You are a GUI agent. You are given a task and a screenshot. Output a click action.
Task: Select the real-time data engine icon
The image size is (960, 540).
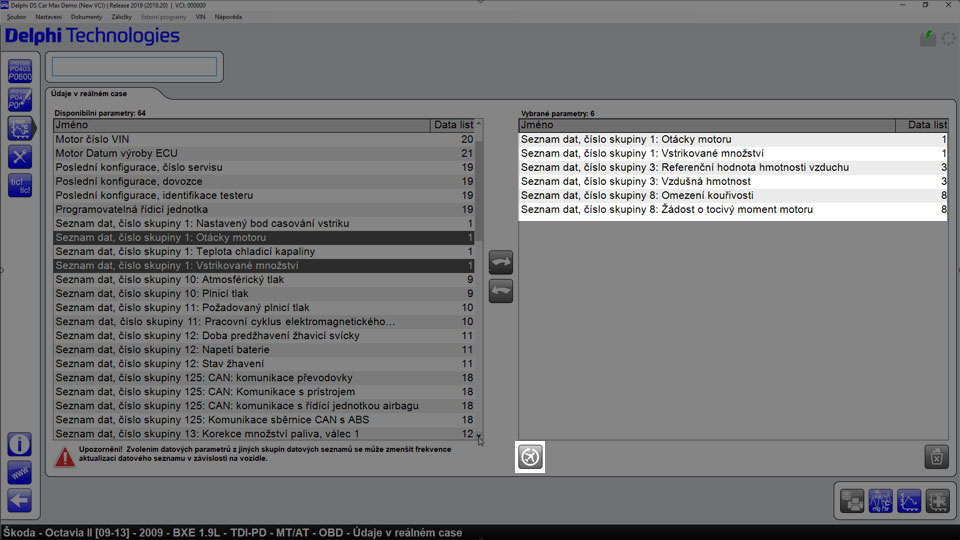click(20, 128)
